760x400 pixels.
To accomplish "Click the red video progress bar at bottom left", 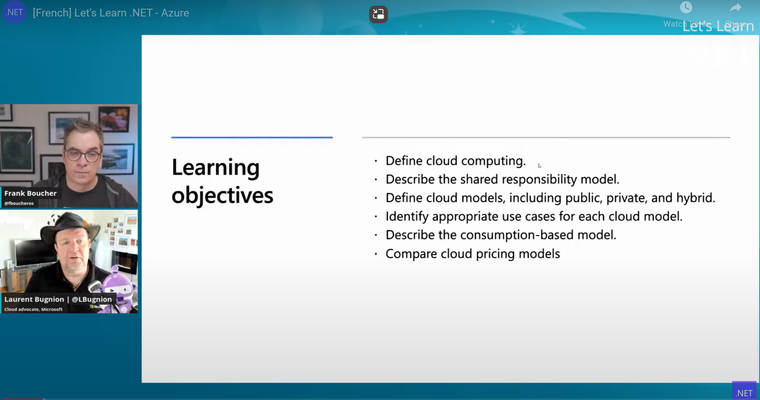I will click(x=21, y=399).
